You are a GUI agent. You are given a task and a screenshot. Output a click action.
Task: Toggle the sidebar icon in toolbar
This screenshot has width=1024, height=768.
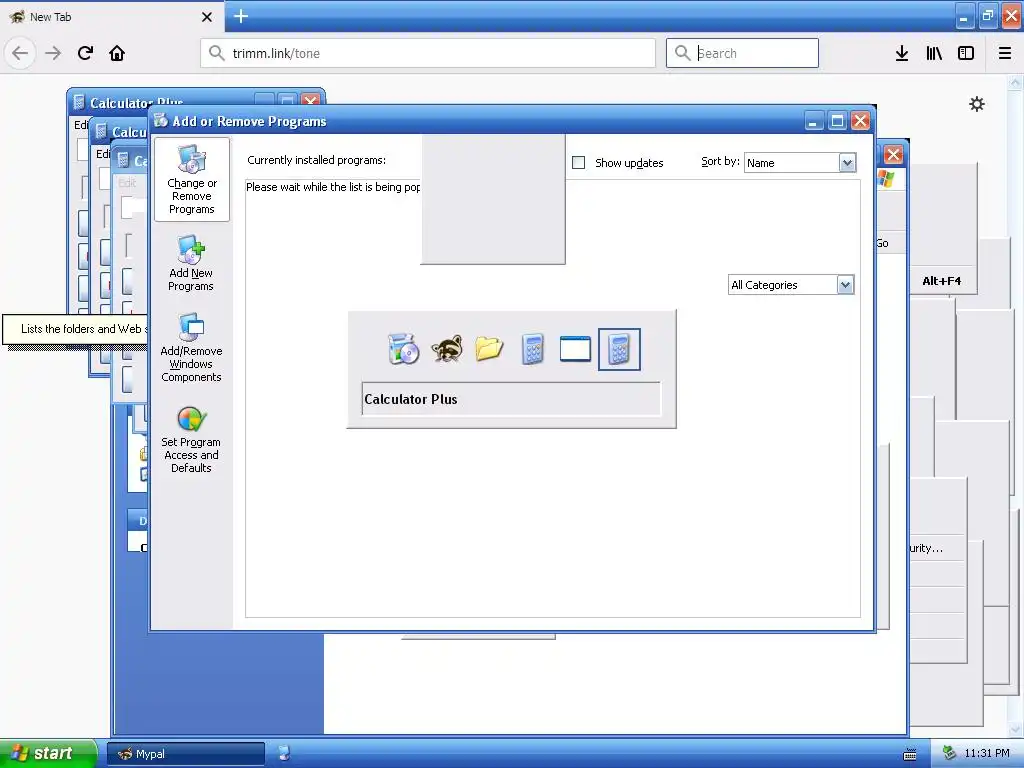tap(965, 53)
